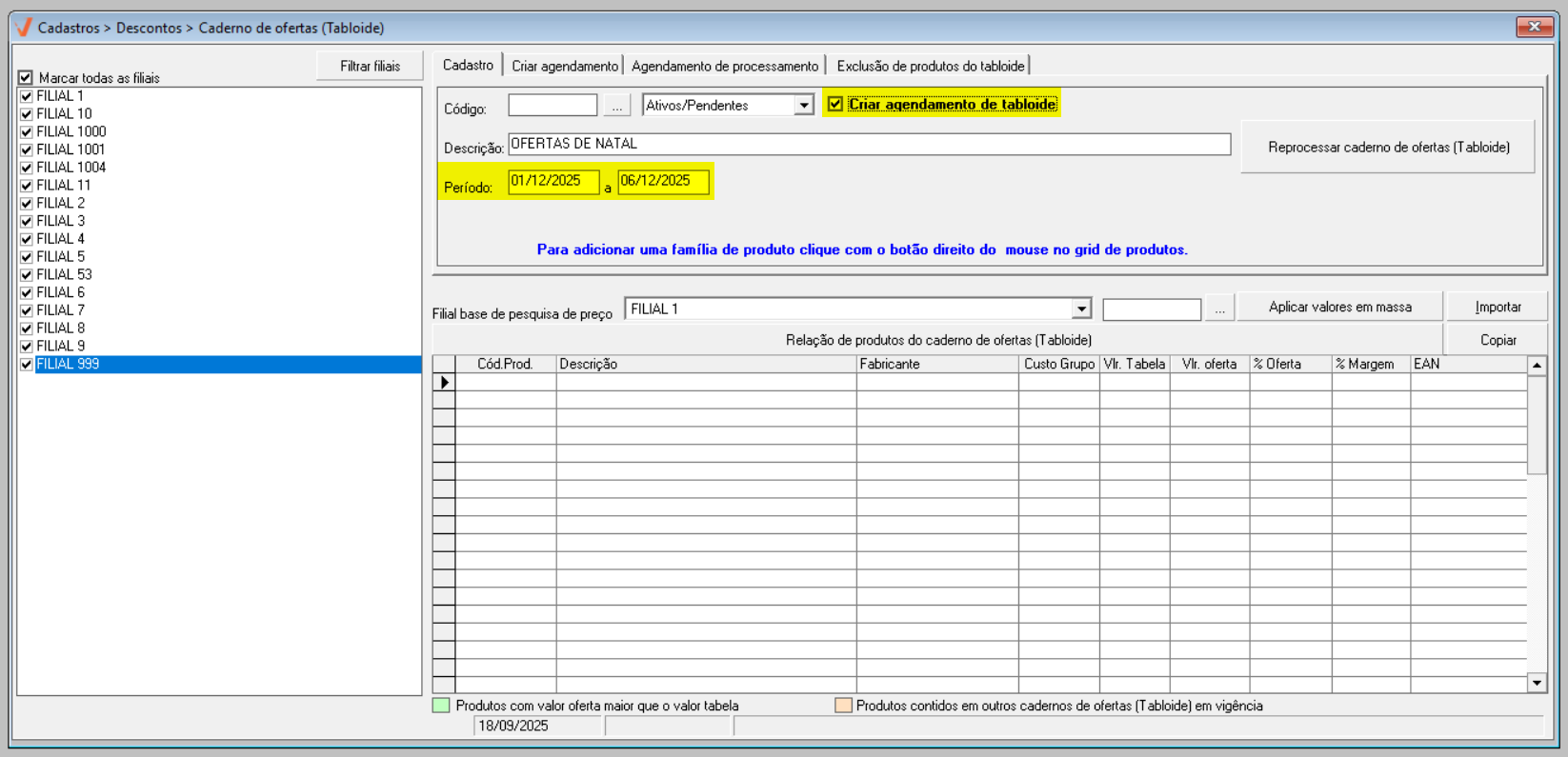
Task: Click the ellipsis button beside Aplicar valores
Action: [1219, 309]
